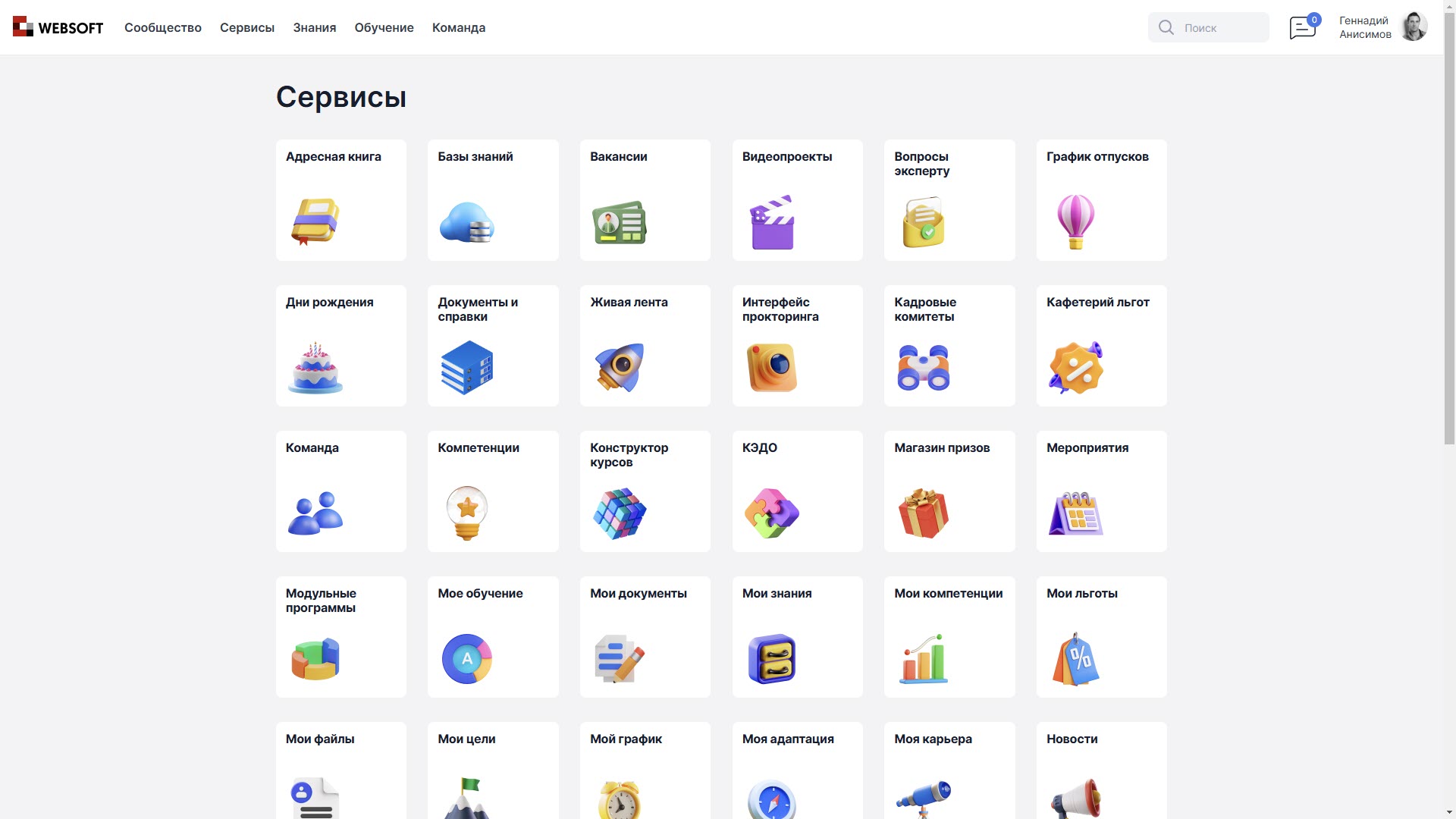Open the Магазин призов gift icon
The image size is (1456, 819).
click(x=923, y=513)
